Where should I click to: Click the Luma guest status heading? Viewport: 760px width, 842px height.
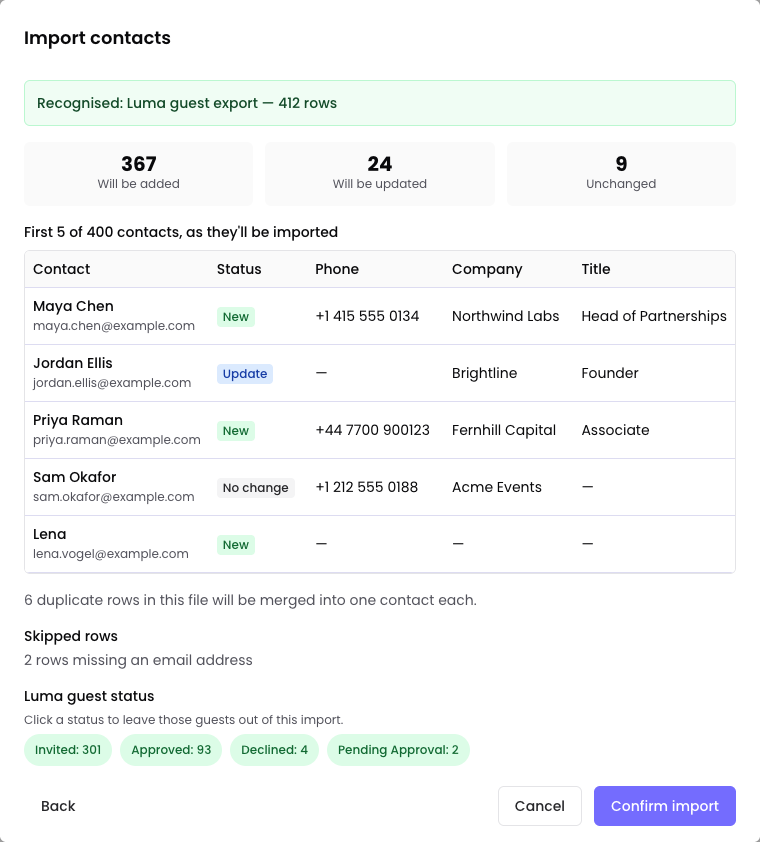(89, 696)
